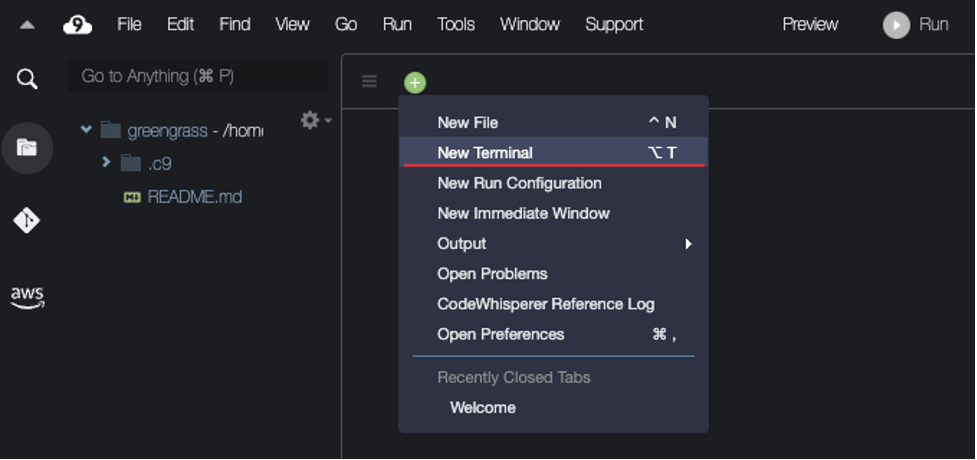Click the Go to Anything search field
This screenshot has height=460, width=977.
click(197, 76)
